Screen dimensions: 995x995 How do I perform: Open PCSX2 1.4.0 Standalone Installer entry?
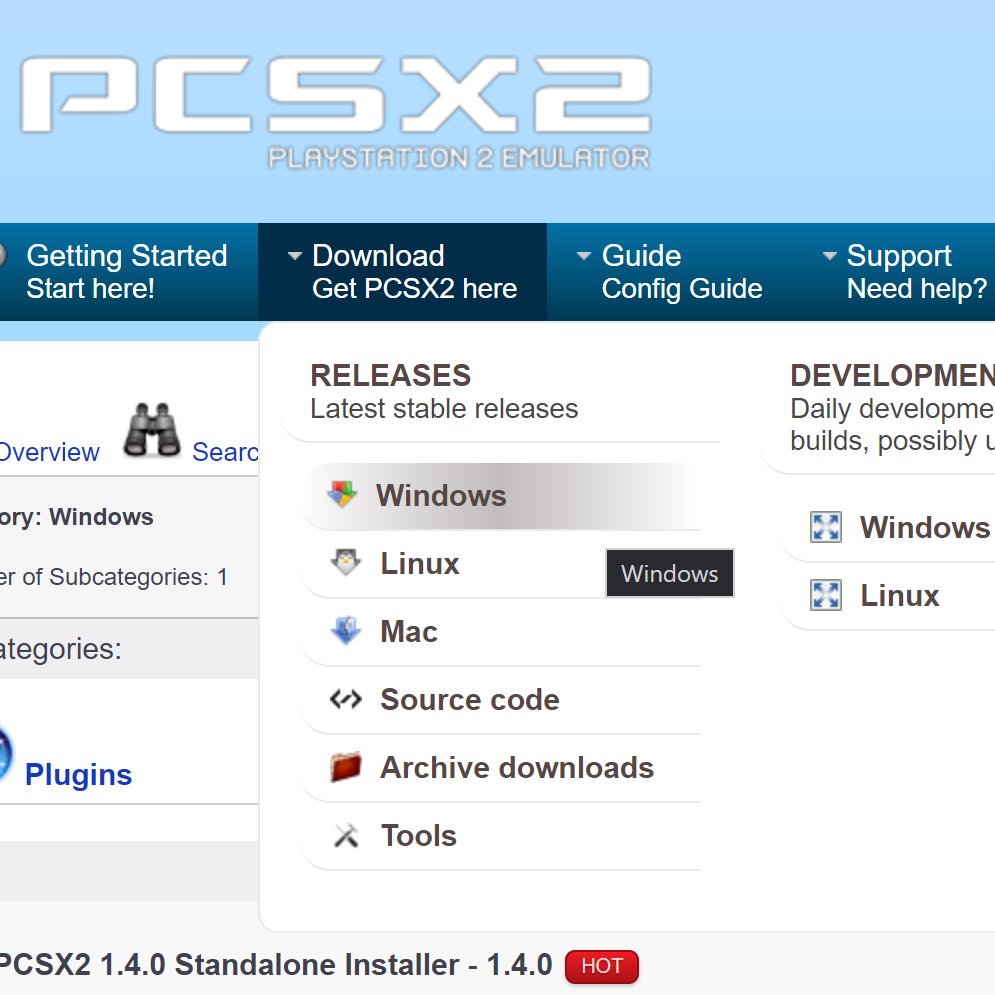(276, 965)
